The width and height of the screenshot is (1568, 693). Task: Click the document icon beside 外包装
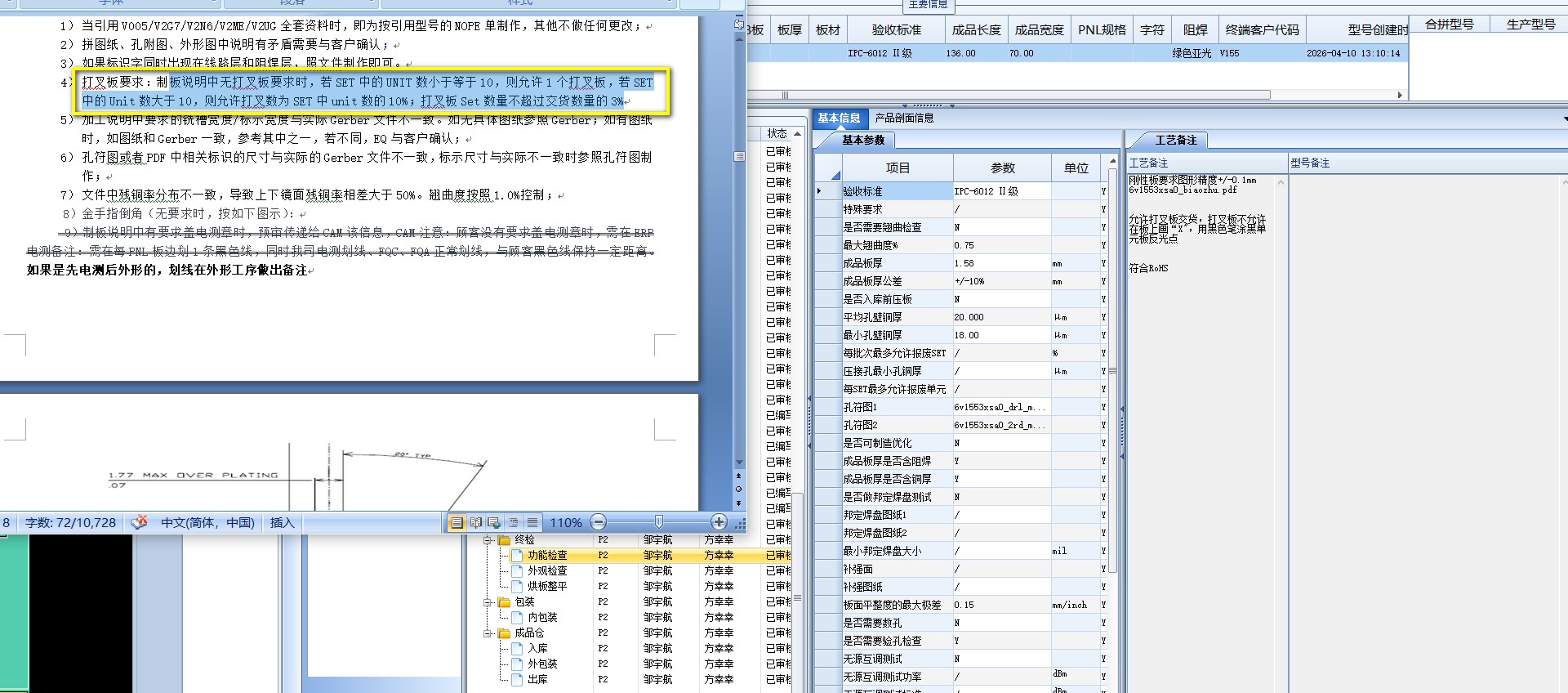coord(518,664)
